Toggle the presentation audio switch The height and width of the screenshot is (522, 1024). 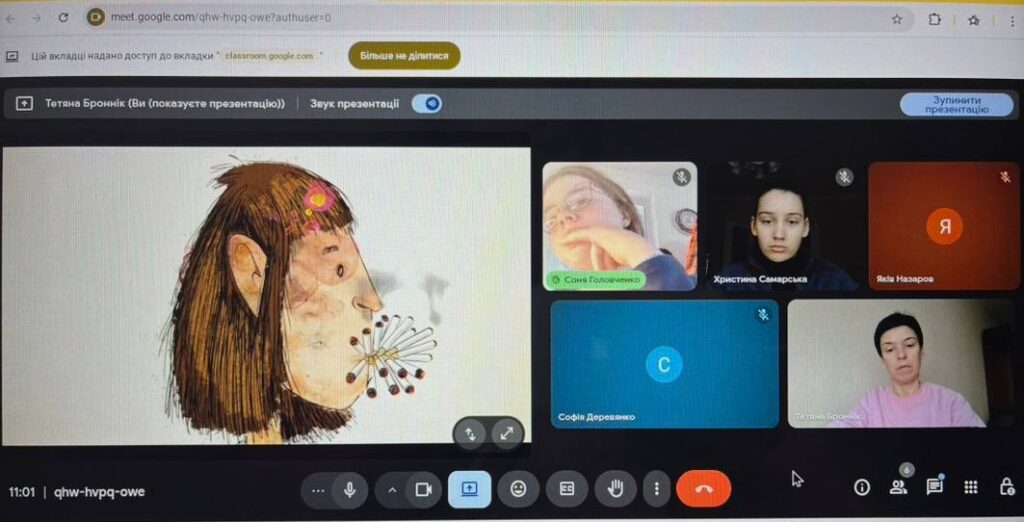(x=427, y=103)
